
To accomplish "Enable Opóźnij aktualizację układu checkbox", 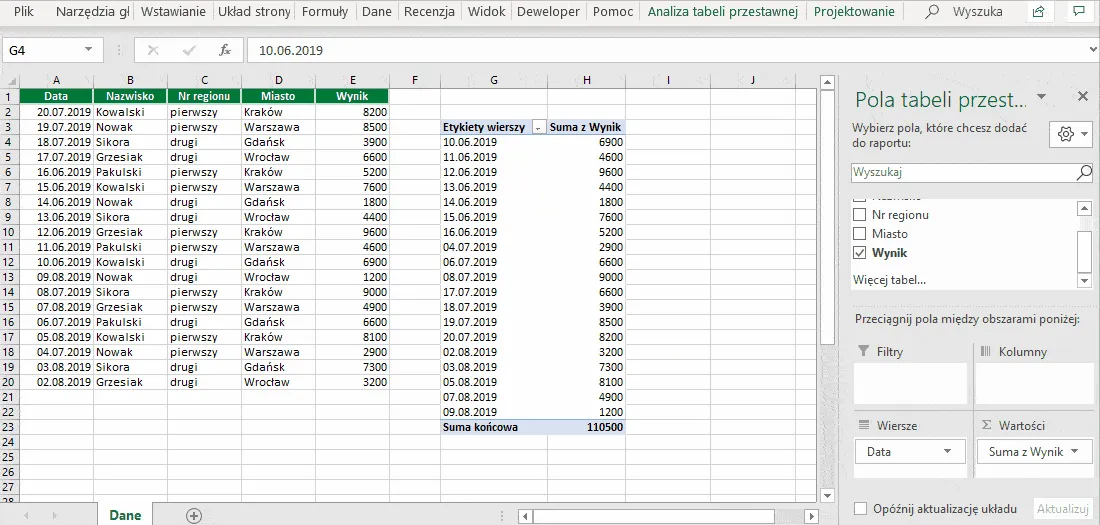I will 861,509.
